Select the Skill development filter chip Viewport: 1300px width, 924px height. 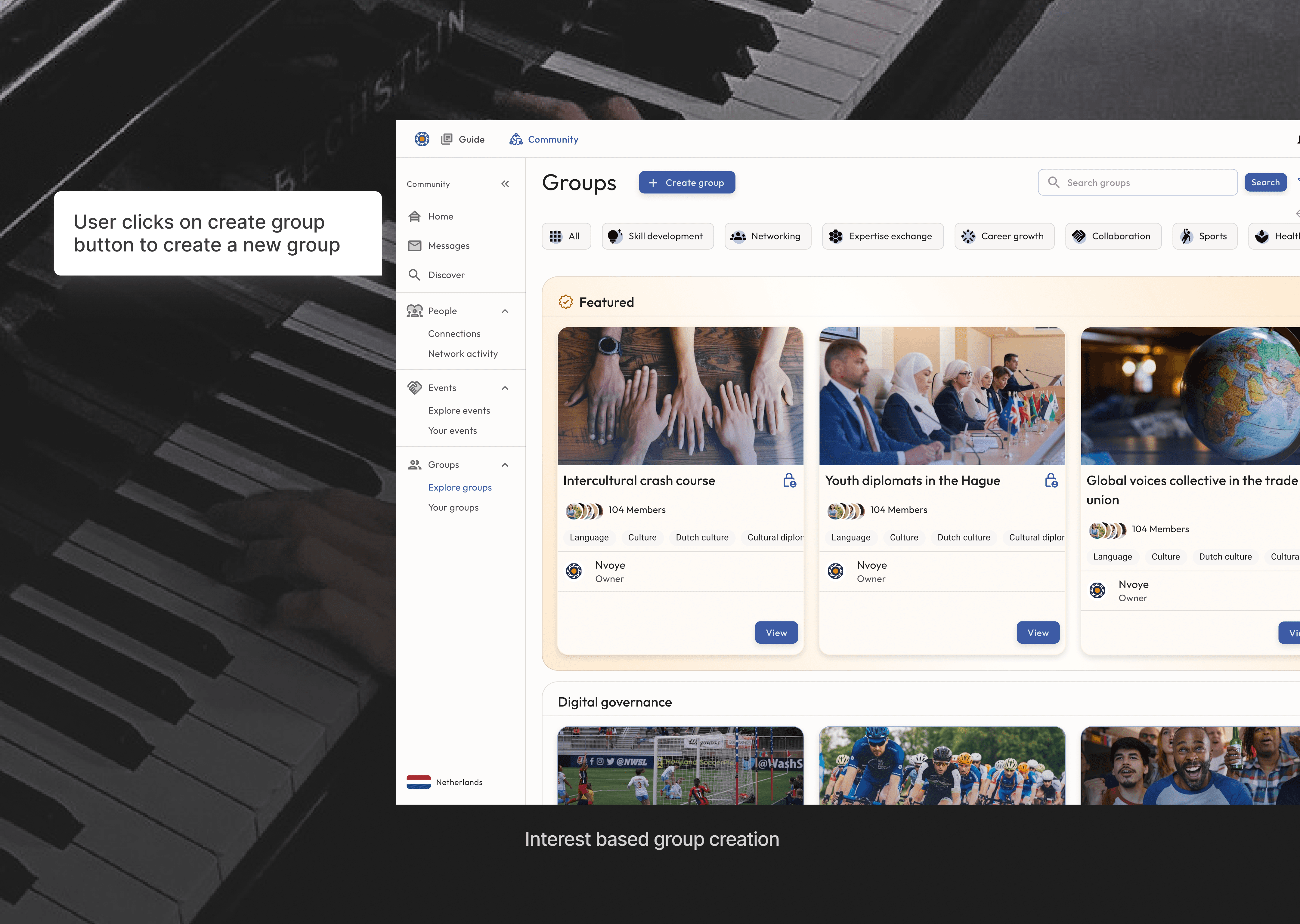click(x=658, y=236)
